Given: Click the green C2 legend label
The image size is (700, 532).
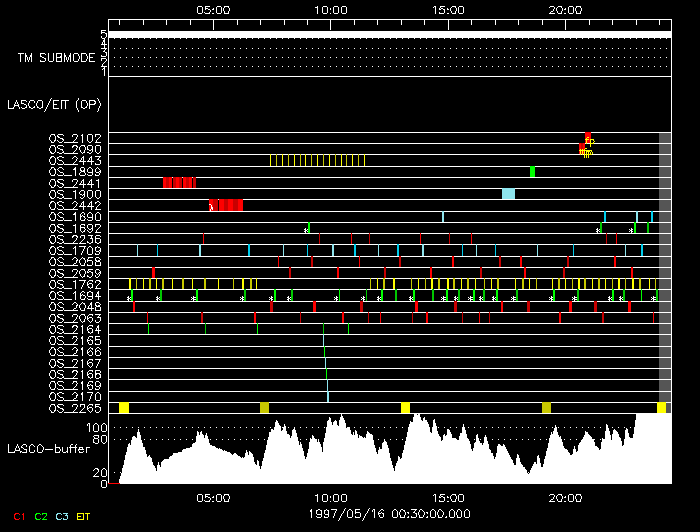Looking at the screenshot, I should click(x=41, y=516).
